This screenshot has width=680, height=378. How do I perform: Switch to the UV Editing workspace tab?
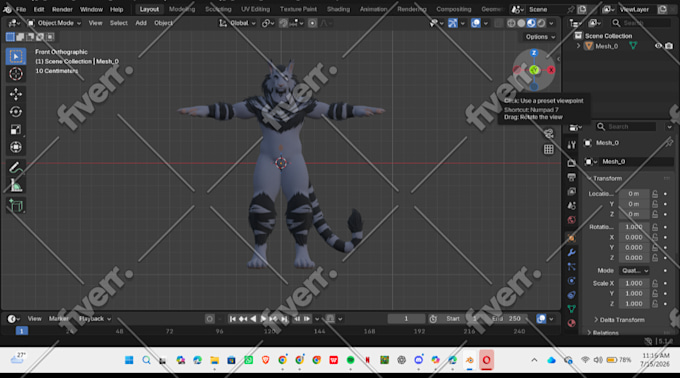(255, 9)
